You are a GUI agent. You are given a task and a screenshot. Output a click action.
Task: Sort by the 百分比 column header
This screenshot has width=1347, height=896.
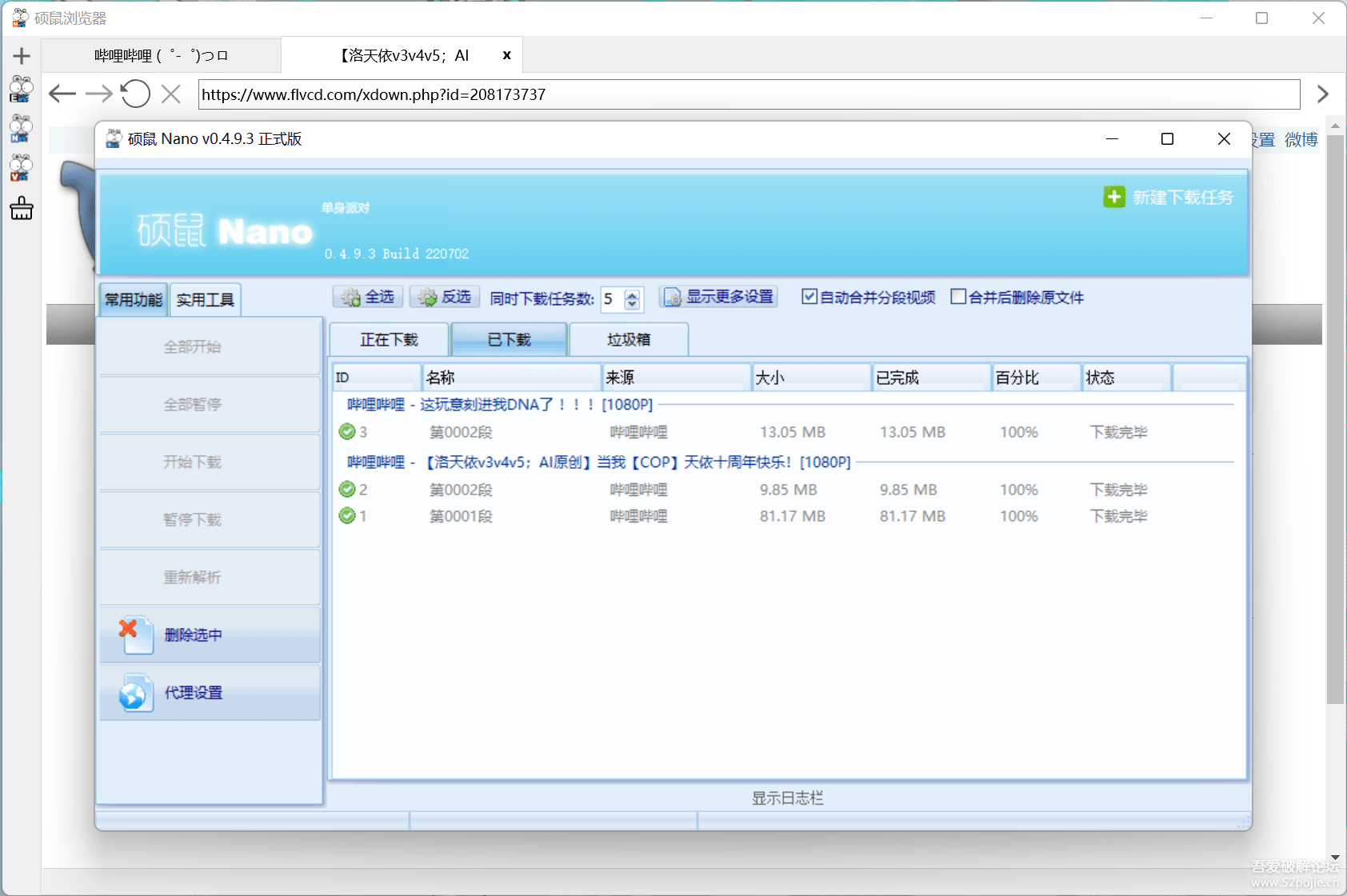click(x=1037, y=378)
